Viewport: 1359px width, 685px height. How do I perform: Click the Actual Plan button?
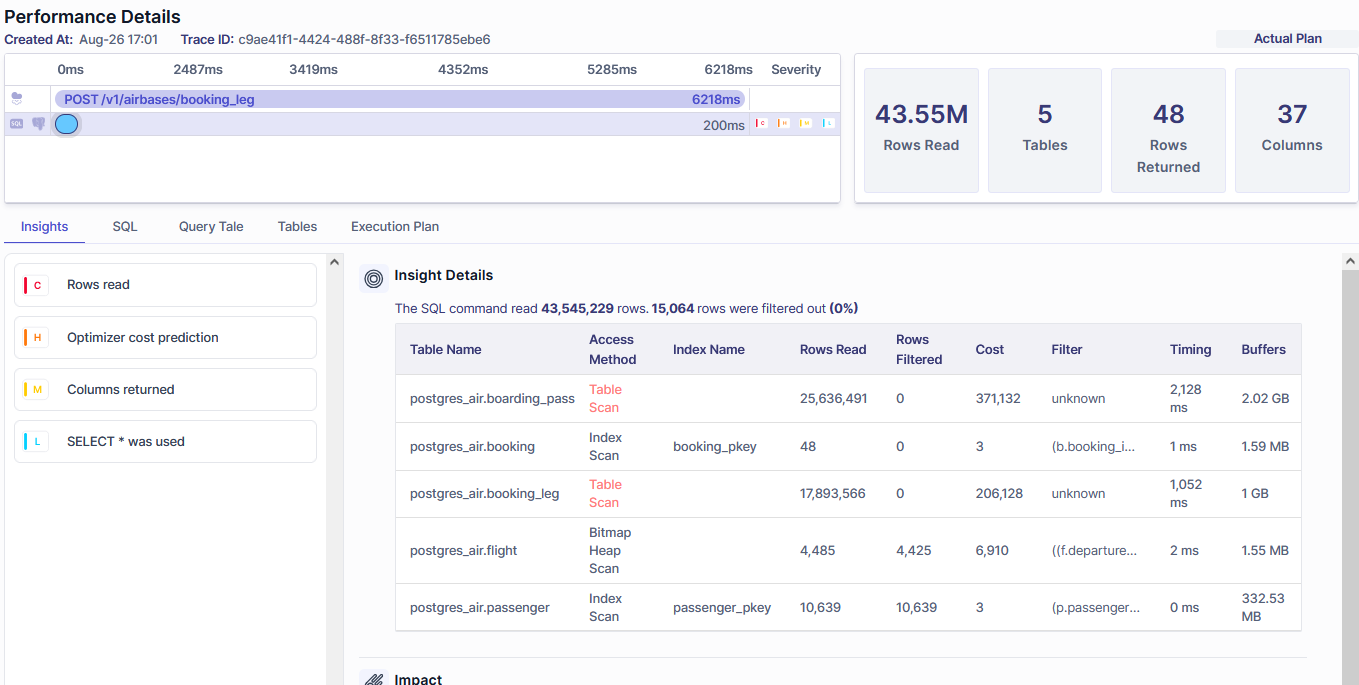pyautogui.click(x=1287, y=39)
